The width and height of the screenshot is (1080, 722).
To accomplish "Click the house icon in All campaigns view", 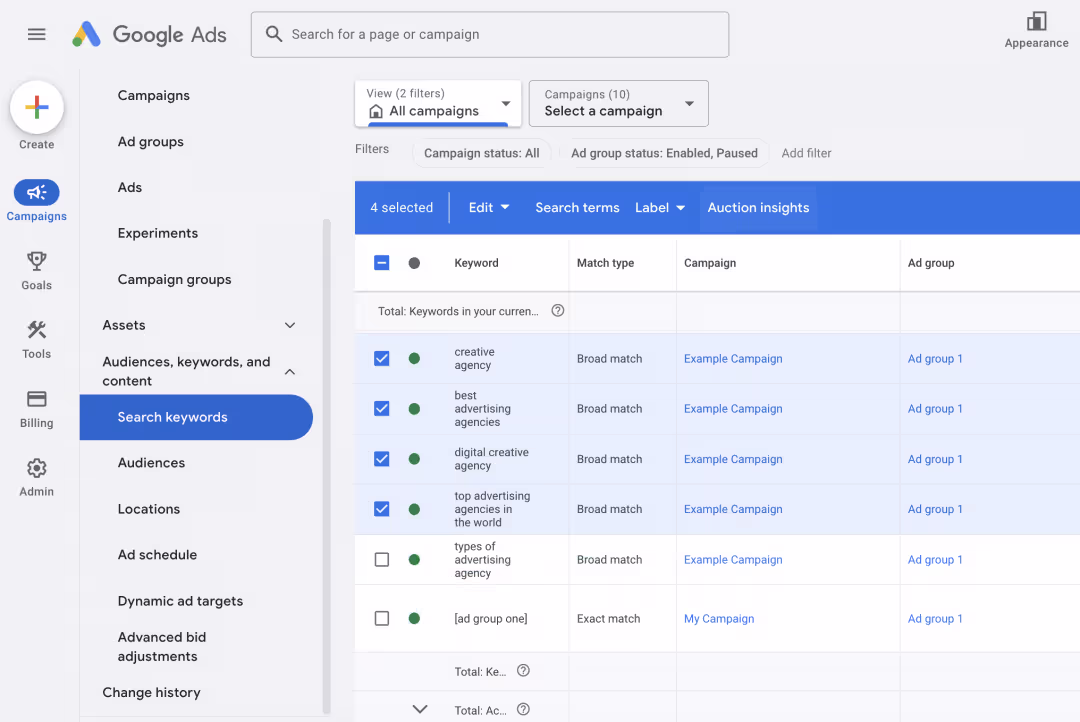I will (x=376, y=111).
